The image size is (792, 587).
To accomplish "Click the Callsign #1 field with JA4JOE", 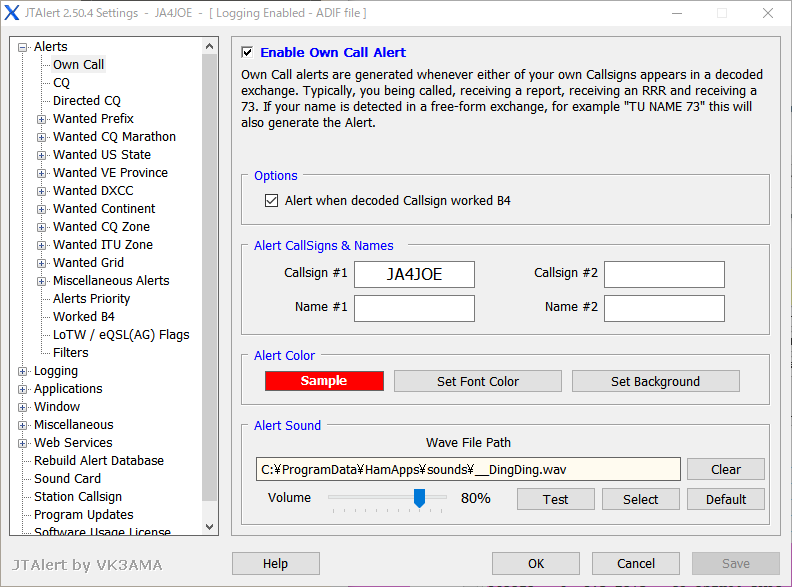I will tap(414, 274).
